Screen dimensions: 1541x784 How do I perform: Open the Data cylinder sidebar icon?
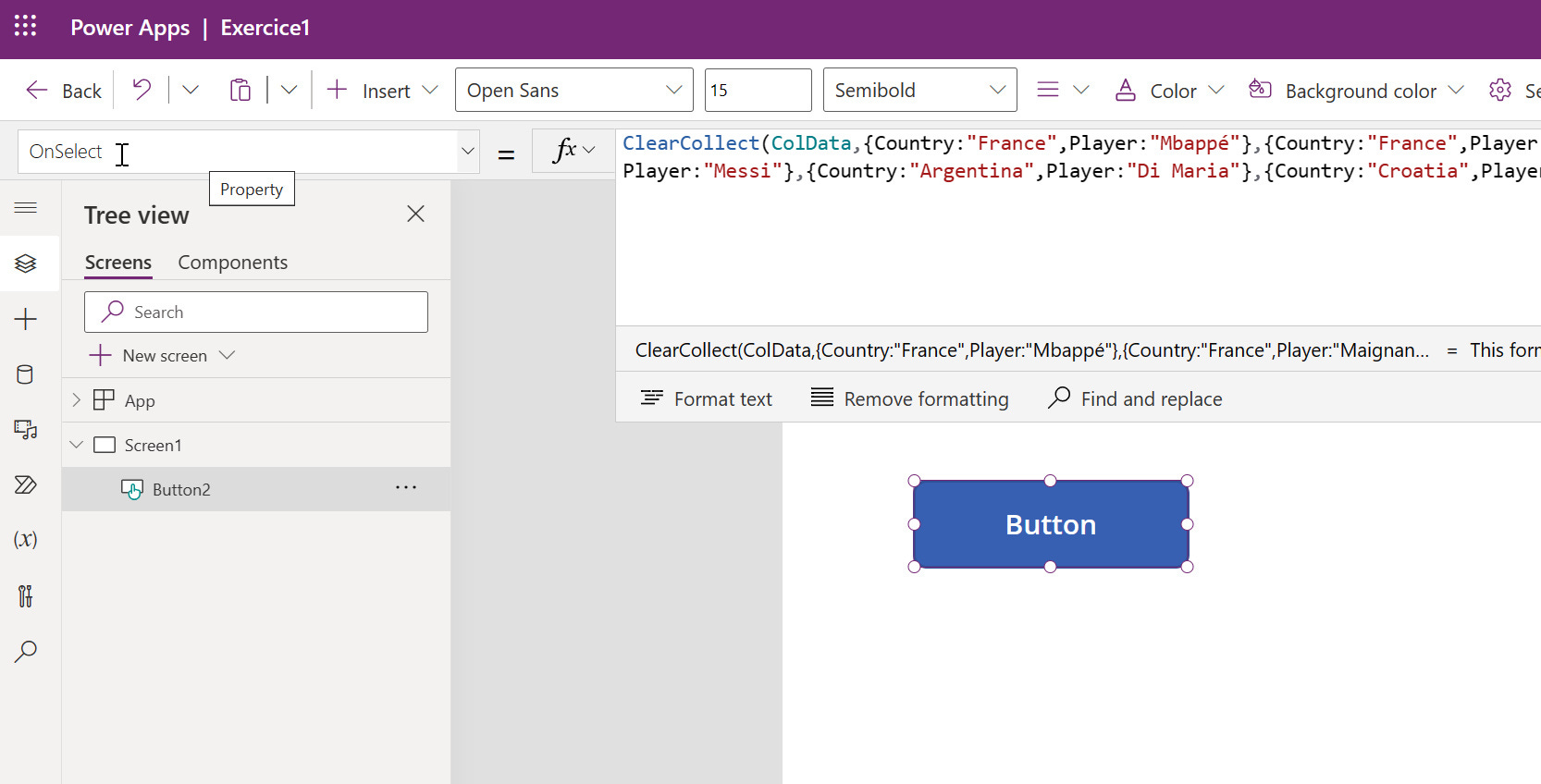[x=26, y=374]
